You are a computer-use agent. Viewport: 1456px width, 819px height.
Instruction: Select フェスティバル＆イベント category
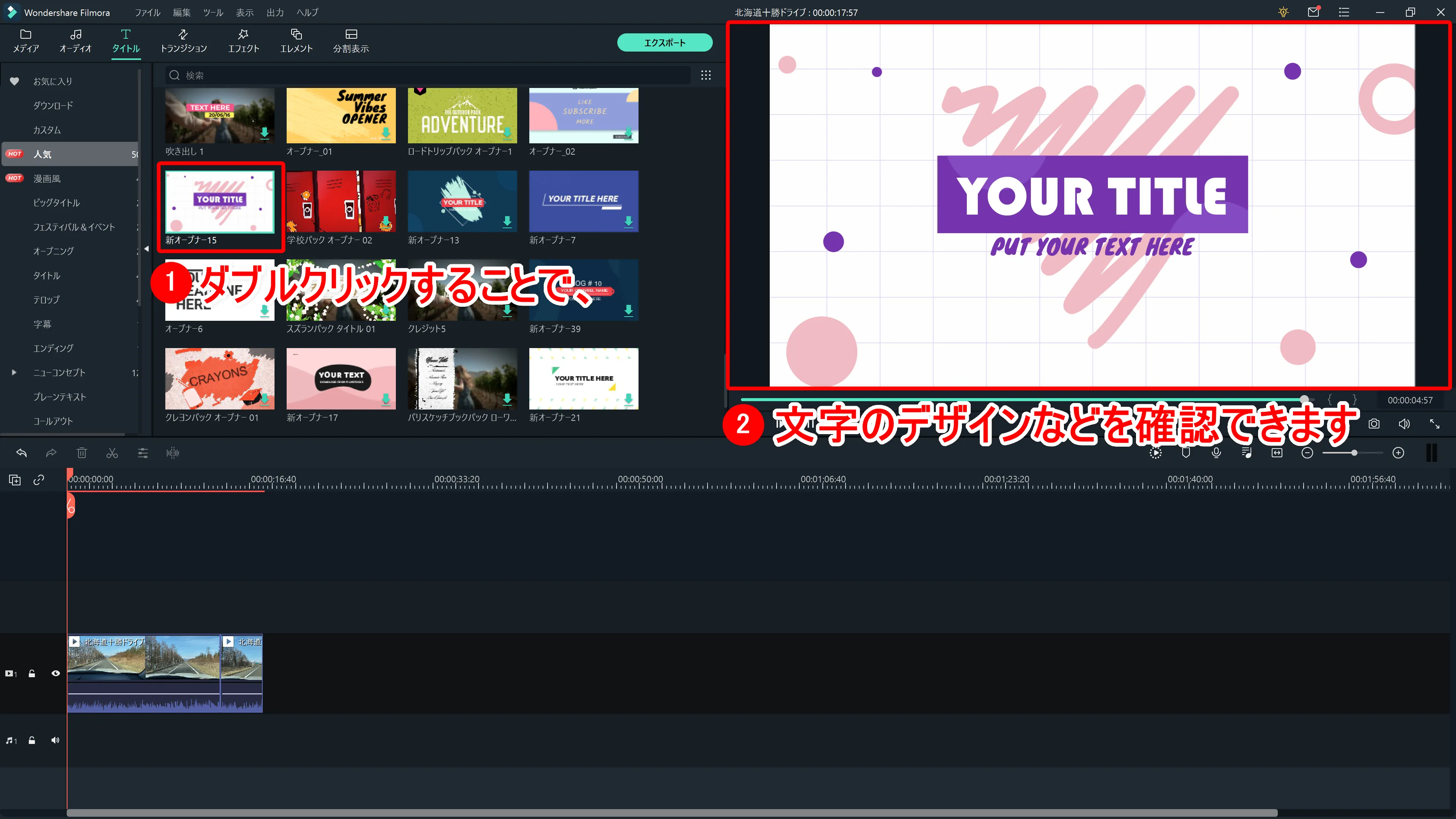click(74, 227)
